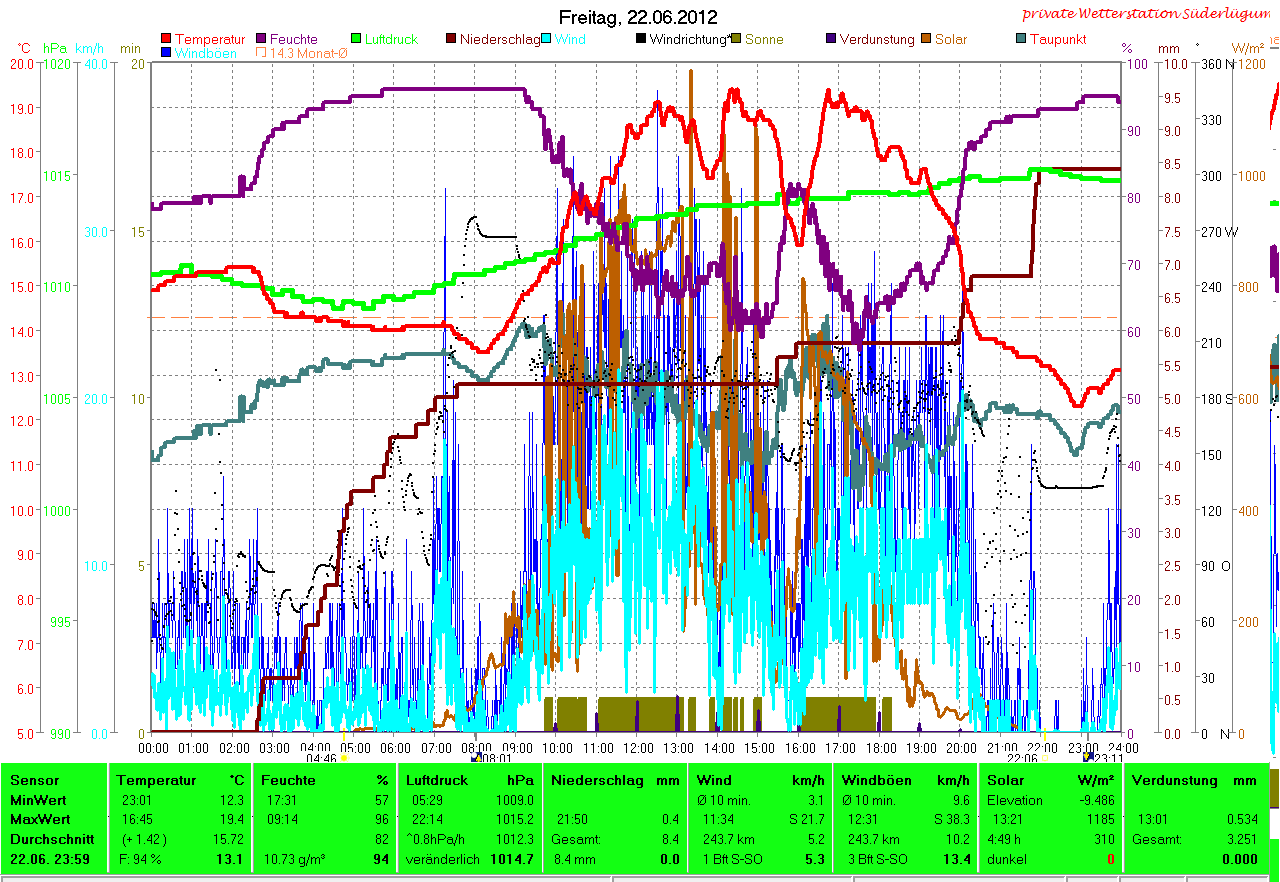Click the olive Sonne legend square
The width and height of the screenshot is (1280, 882).
[736, 40]
